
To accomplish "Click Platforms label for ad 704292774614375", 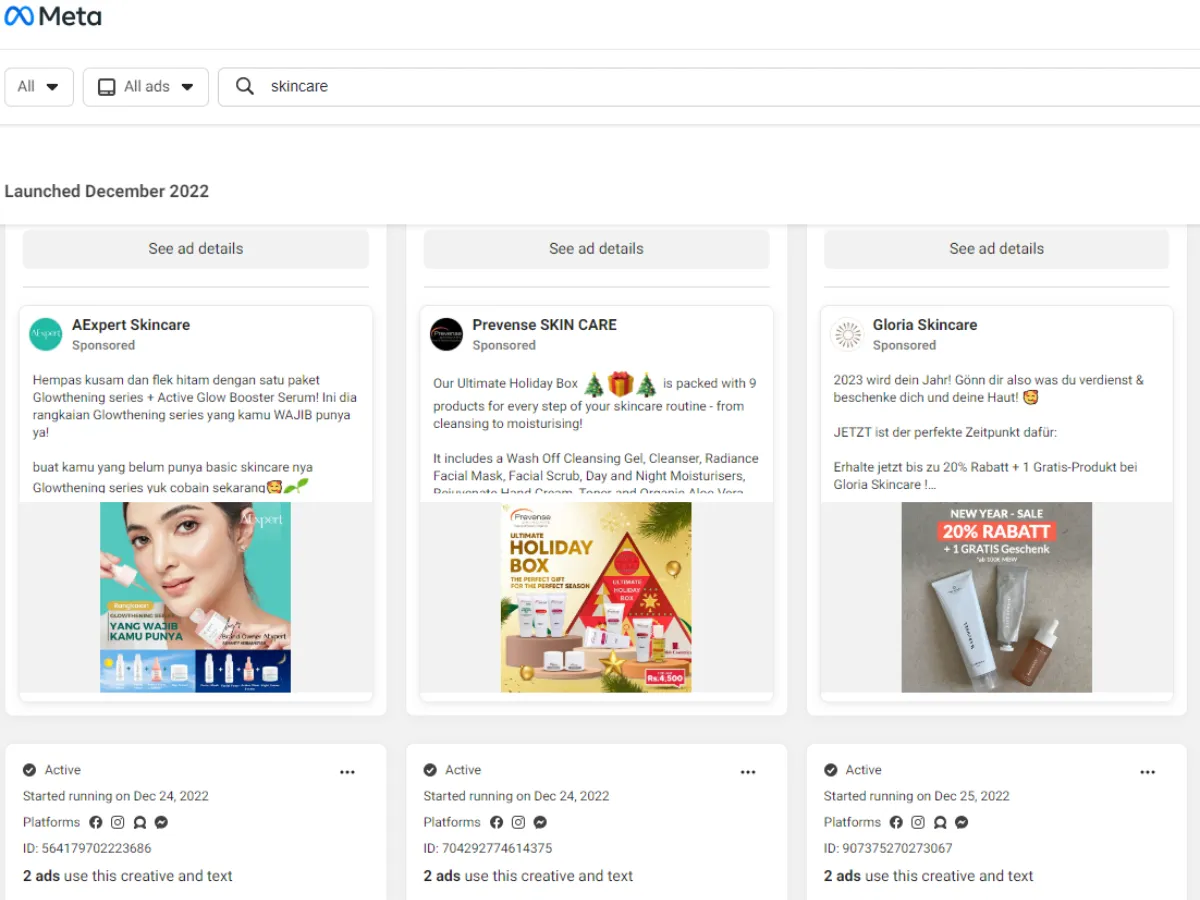I will click(452, 822).
